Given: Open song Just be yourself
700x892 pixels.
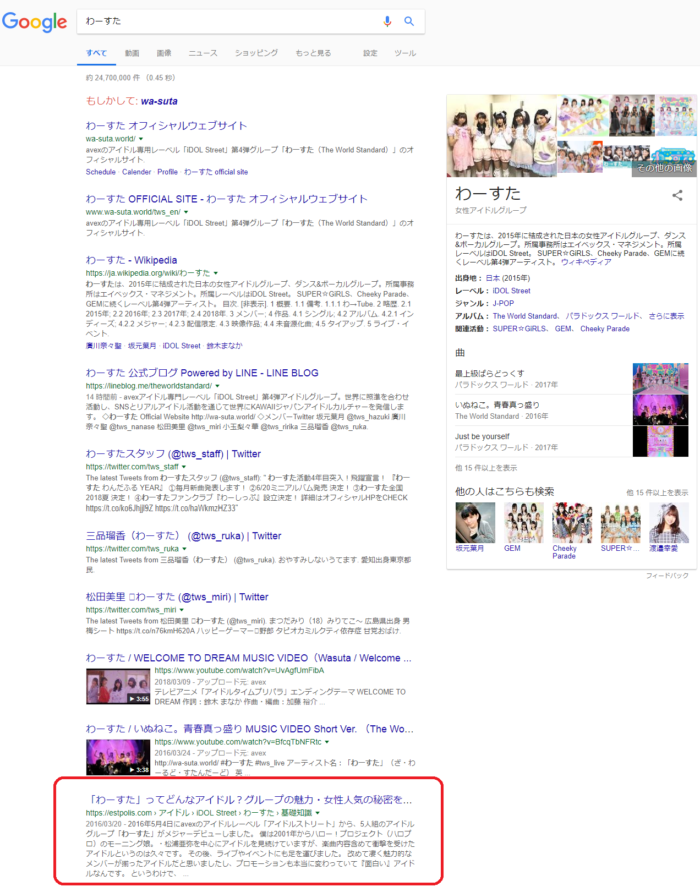Looking at the screenshot, I should [482, 436].
